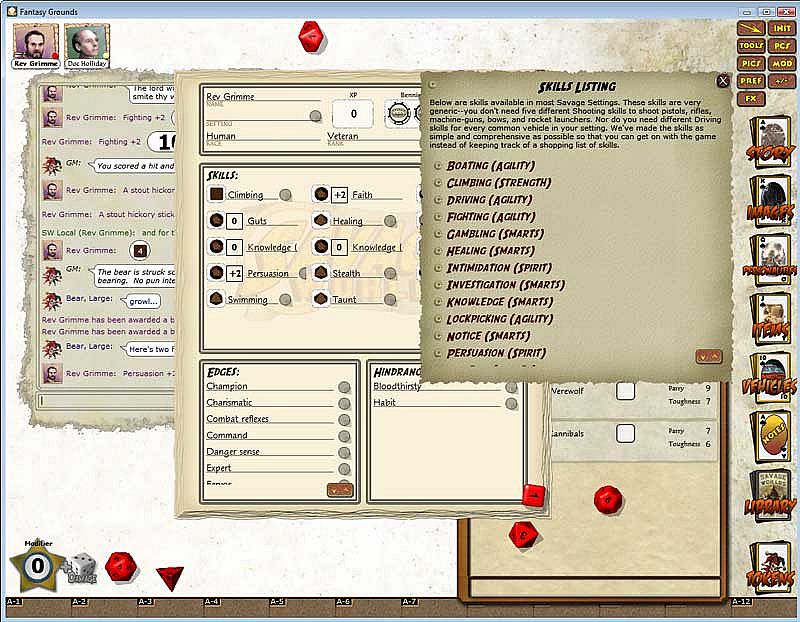Click the Skills Listing scroll buttons
800x622 pixels.
pos(709,357)
